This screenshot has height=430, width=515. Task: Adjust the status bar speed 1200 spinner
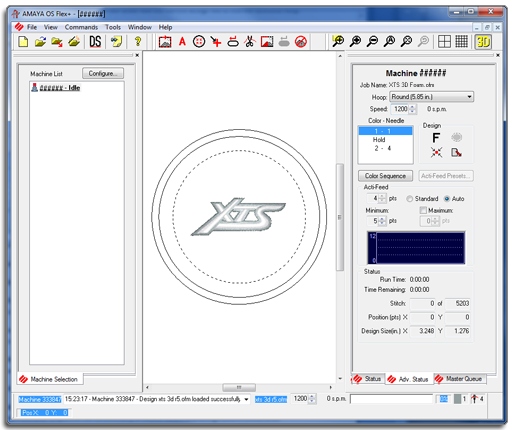pyautogui.click(x=312, y=399)
